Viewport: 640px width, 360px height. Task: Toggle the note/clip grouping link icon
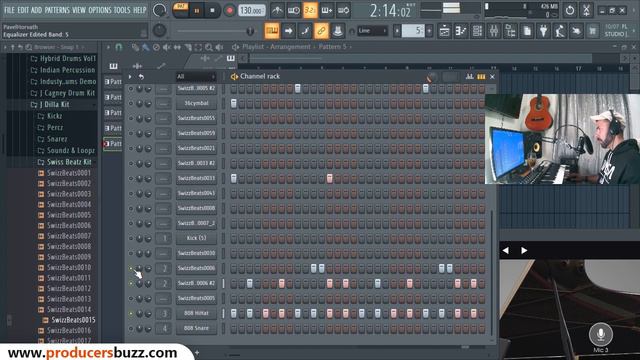pos(321,31)
